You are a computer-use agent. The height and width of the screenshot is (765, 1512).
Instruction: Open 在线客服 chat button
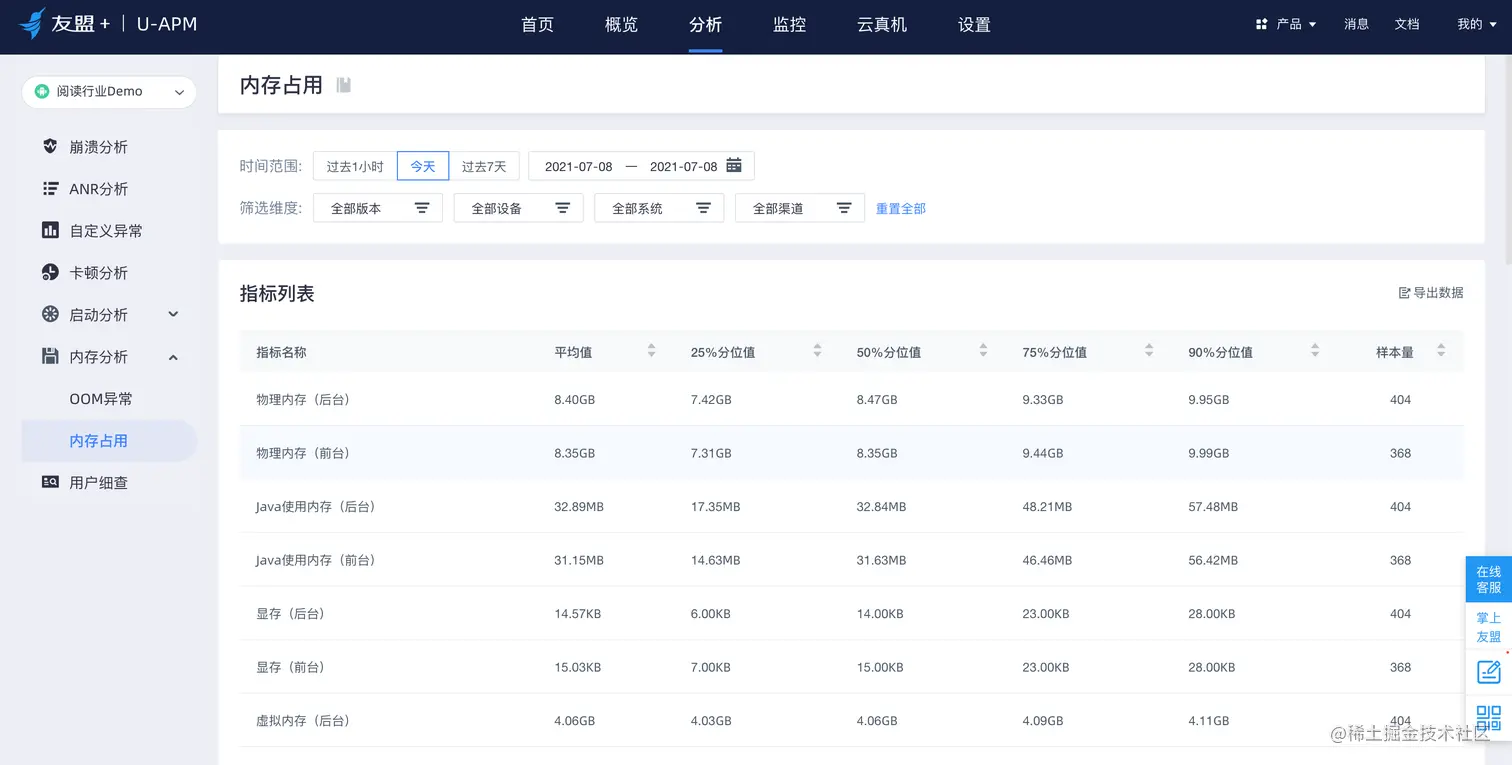click(x=1489, y=580)
